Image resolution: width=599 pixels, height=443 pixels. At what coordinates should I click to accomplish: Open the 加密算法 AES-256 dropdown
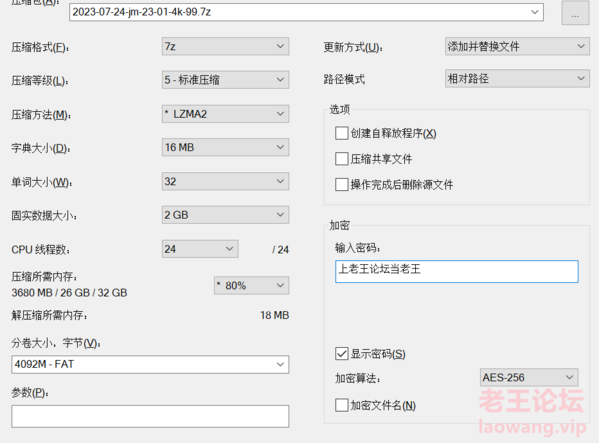tap(529, 378)
